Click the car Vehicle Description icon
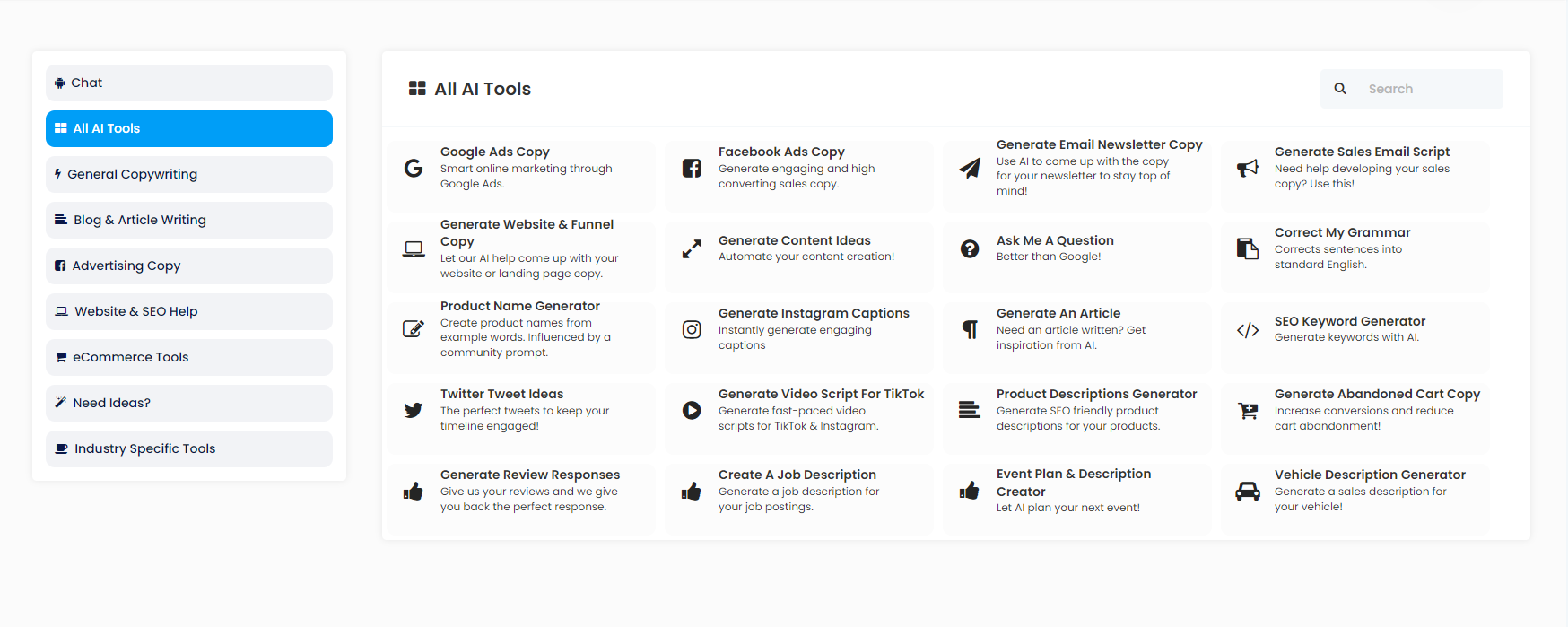The image size is (1568, 627). 1248,491
